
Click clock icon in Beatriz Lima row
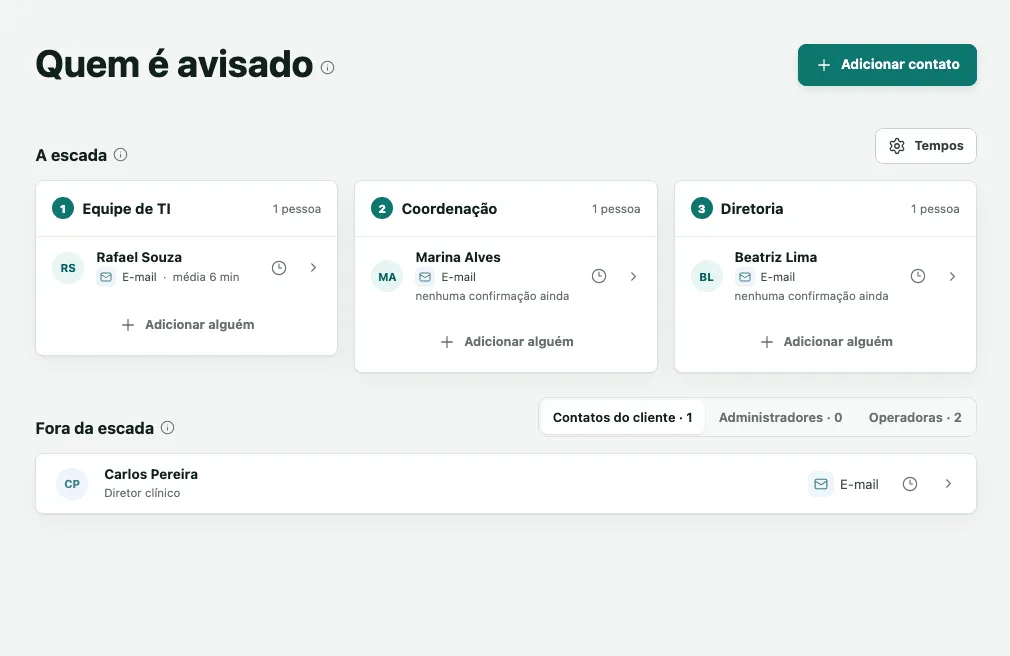click(x=918, y=276)
